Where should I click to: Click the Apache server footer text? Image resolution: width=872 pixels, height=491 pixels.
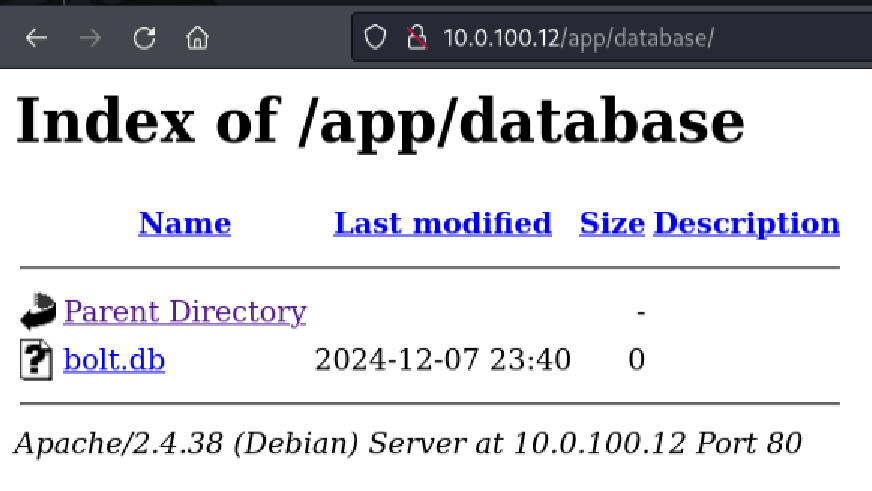point(407,442)
